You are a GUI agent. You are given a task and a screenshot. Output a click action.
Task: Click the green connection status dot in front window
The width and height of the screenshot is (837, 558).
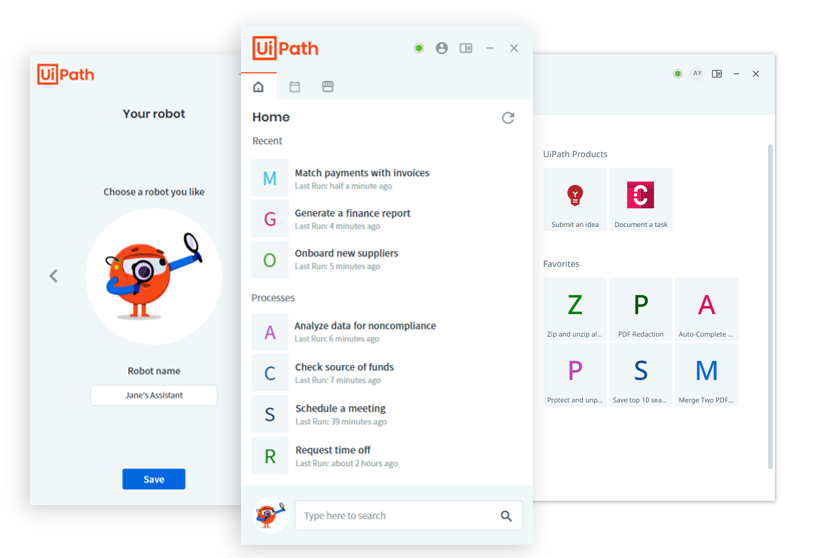point(419,48)
